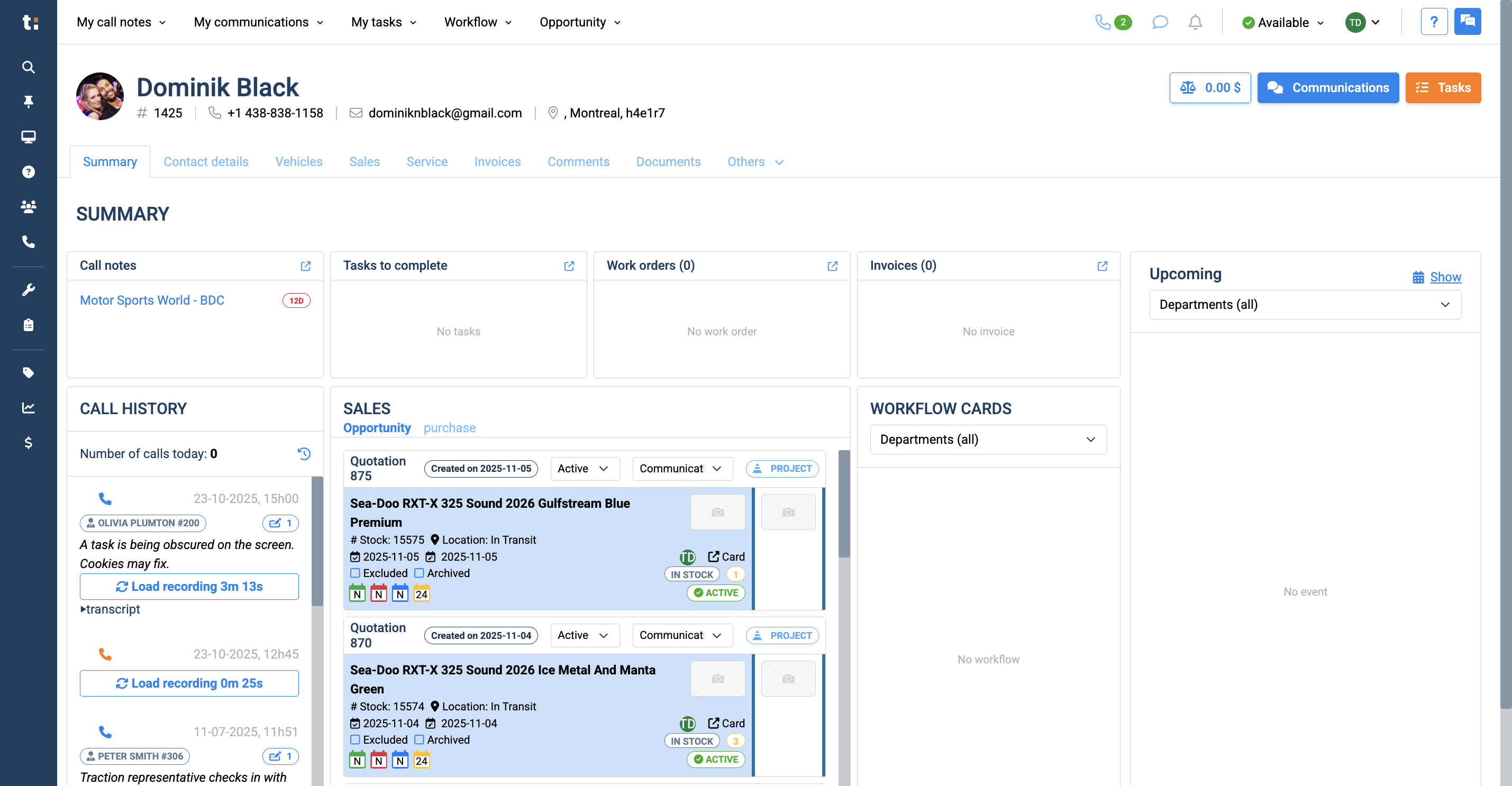The width and height of the screenshot is (1512, 786).
Task: Refresh the call history clock icon
Action: (x=304, y=453)
